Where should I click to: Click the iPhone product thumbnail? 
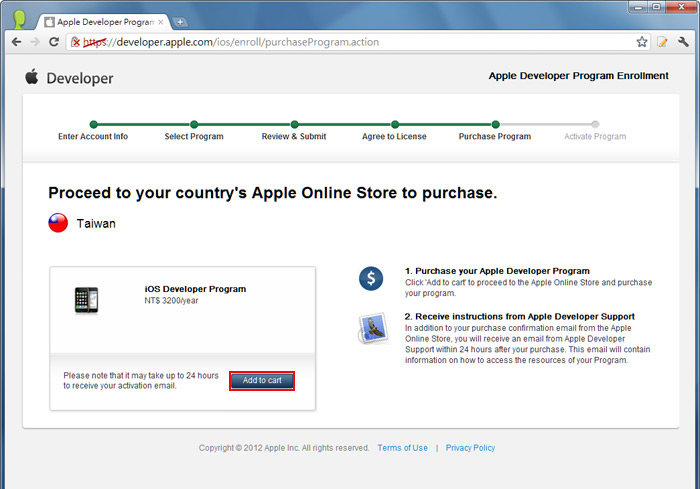86,300
